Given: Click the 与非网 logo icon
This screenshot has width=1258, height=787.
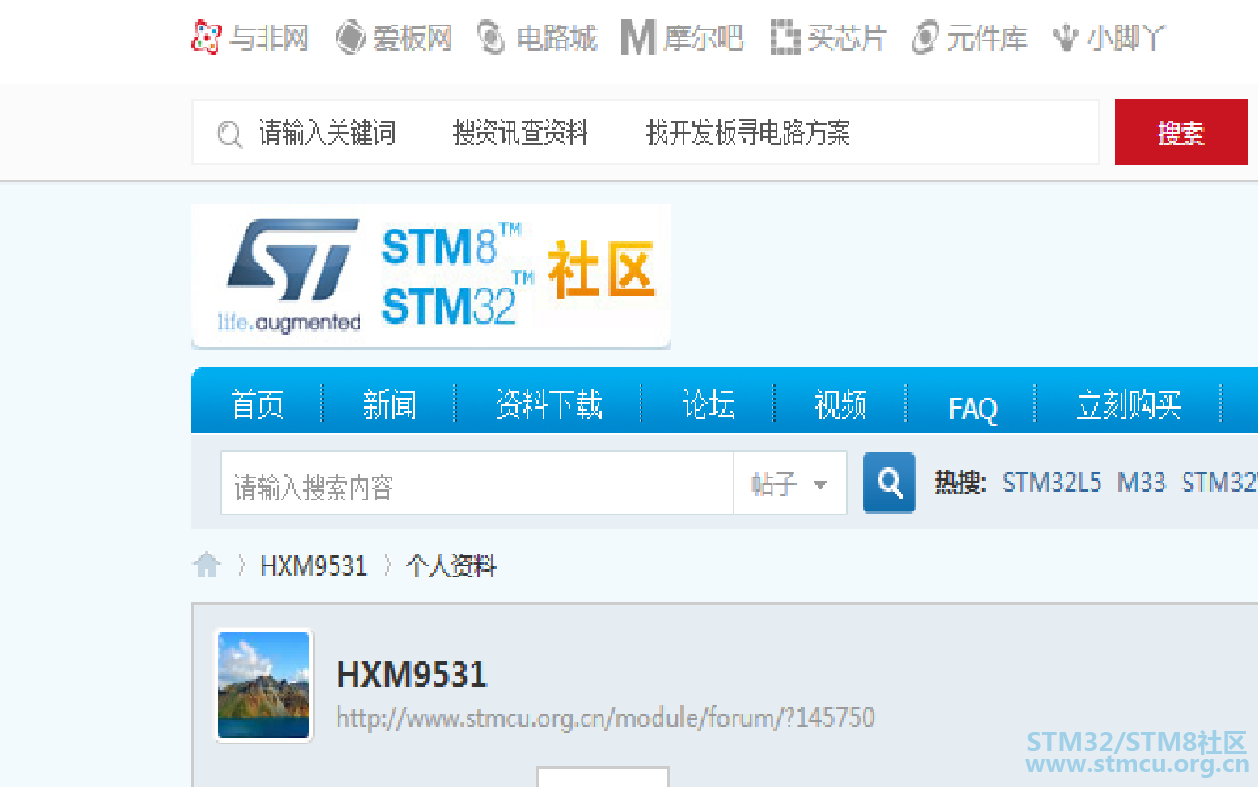Looking at the screenshot, I should point(205,38).
